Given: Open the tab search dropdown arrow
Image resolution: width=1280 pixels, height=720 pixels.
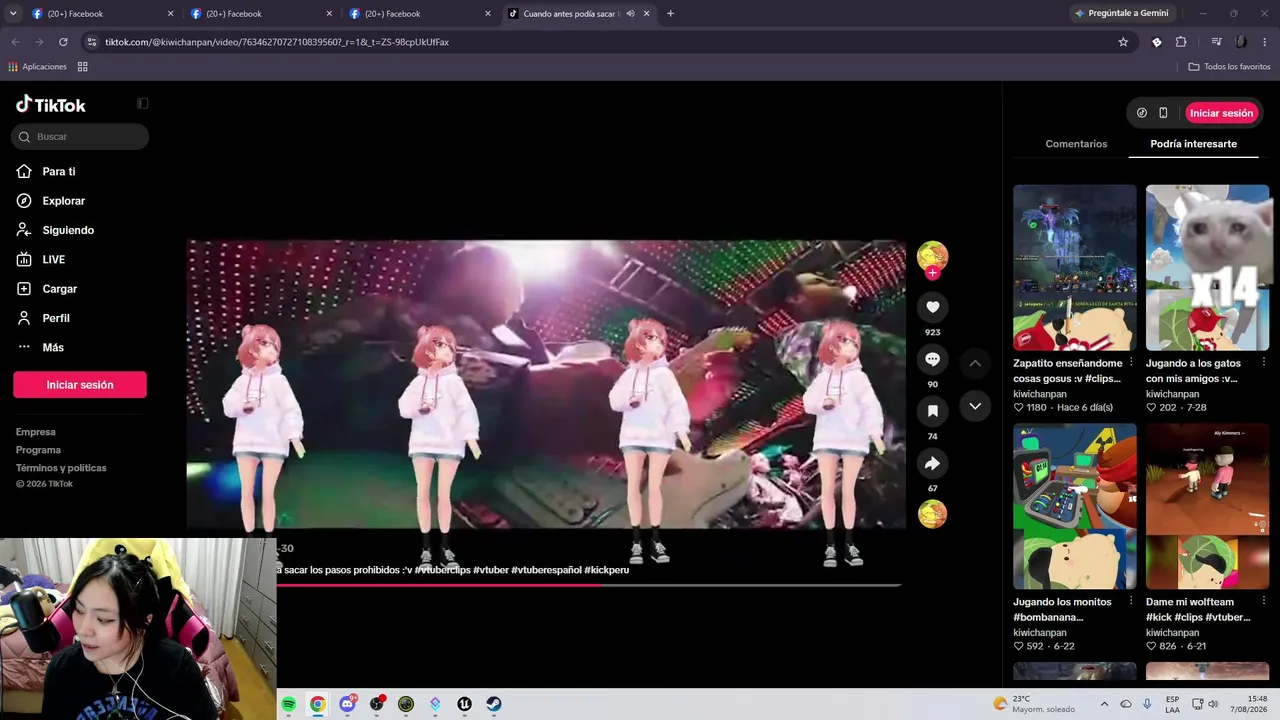Looking at the screenshot, I should click(x=13, y=14).
